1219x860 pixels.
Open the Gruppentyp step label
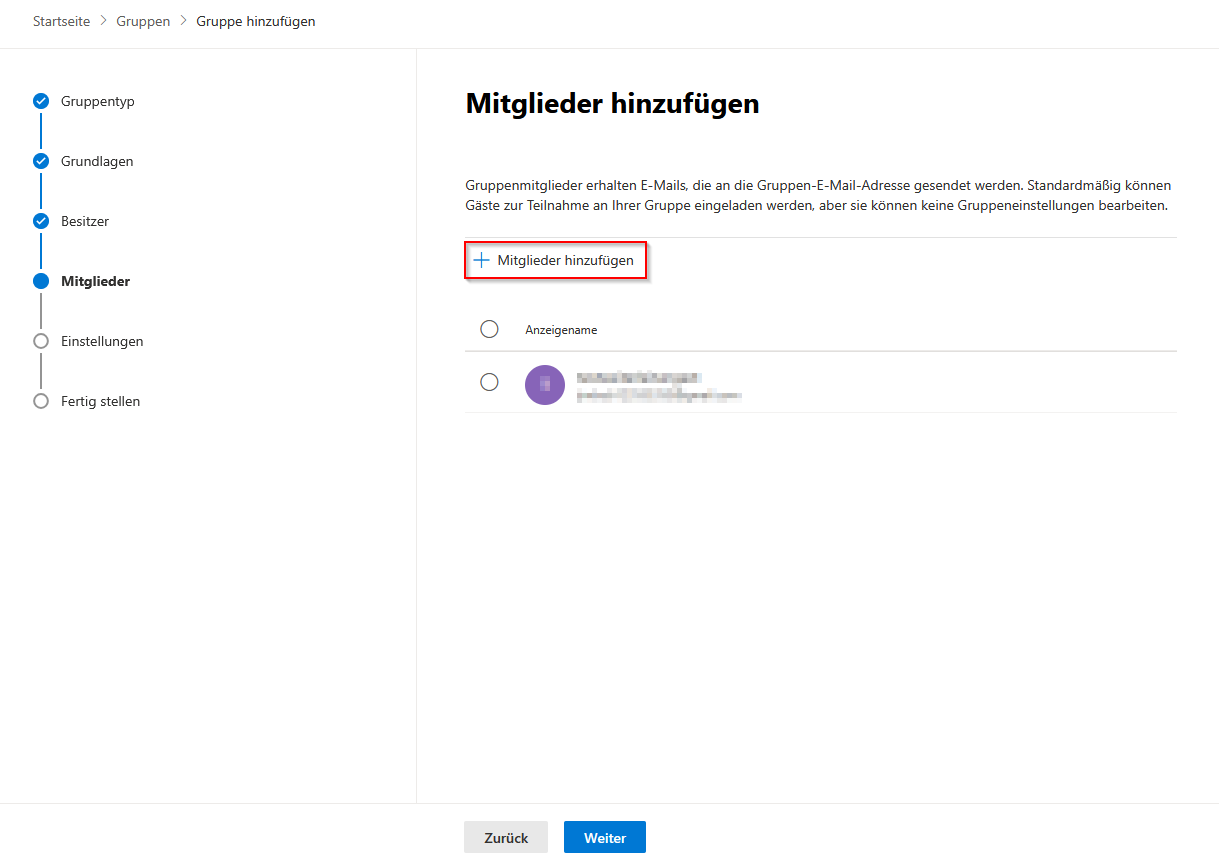(x=97, y=101)
